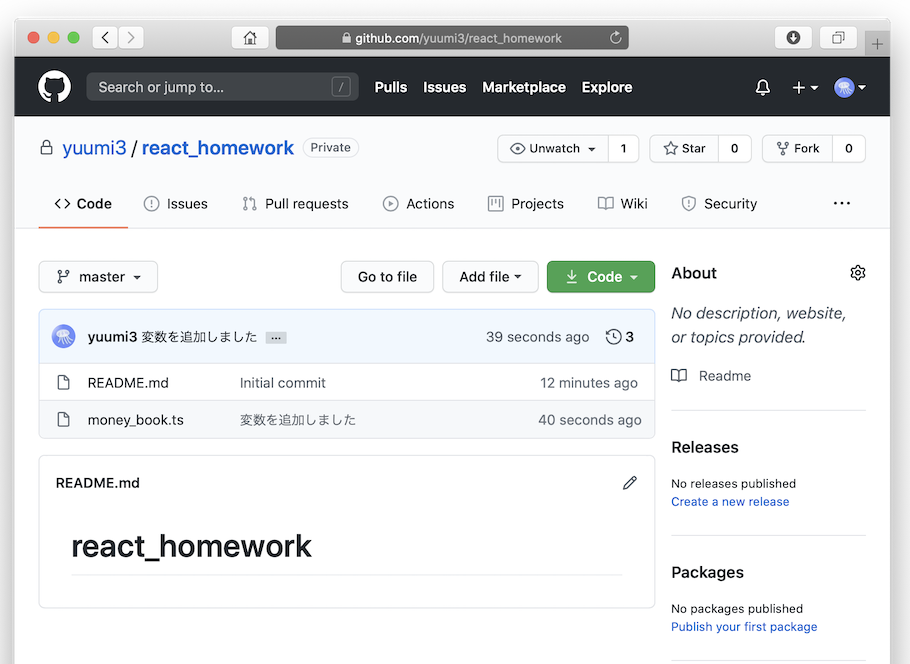This screenshot has height=664, width=910.
Task: Reload the page from address bar
Action: (615, 38)
